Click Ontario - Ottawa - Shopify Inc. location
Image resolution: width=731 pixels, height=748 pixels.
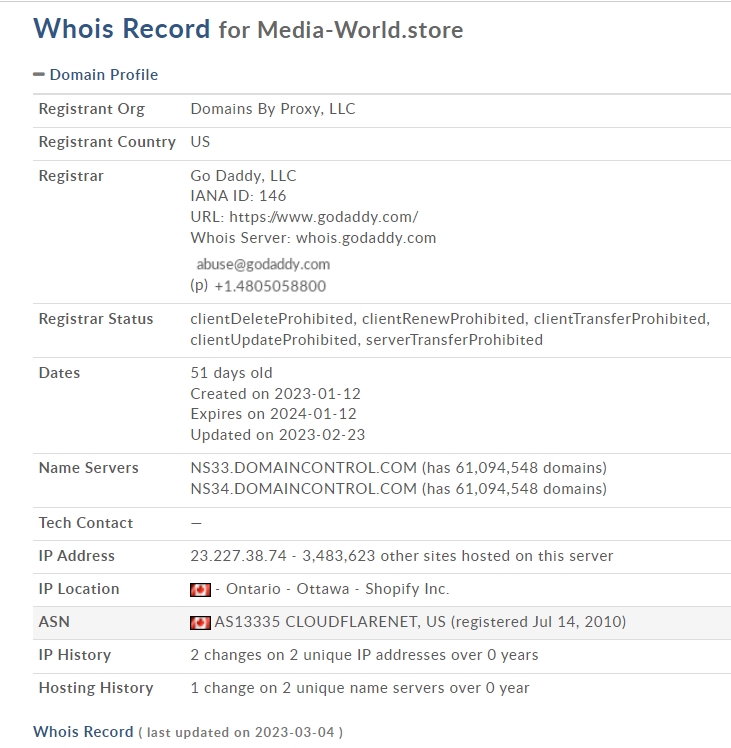point(337,589)
